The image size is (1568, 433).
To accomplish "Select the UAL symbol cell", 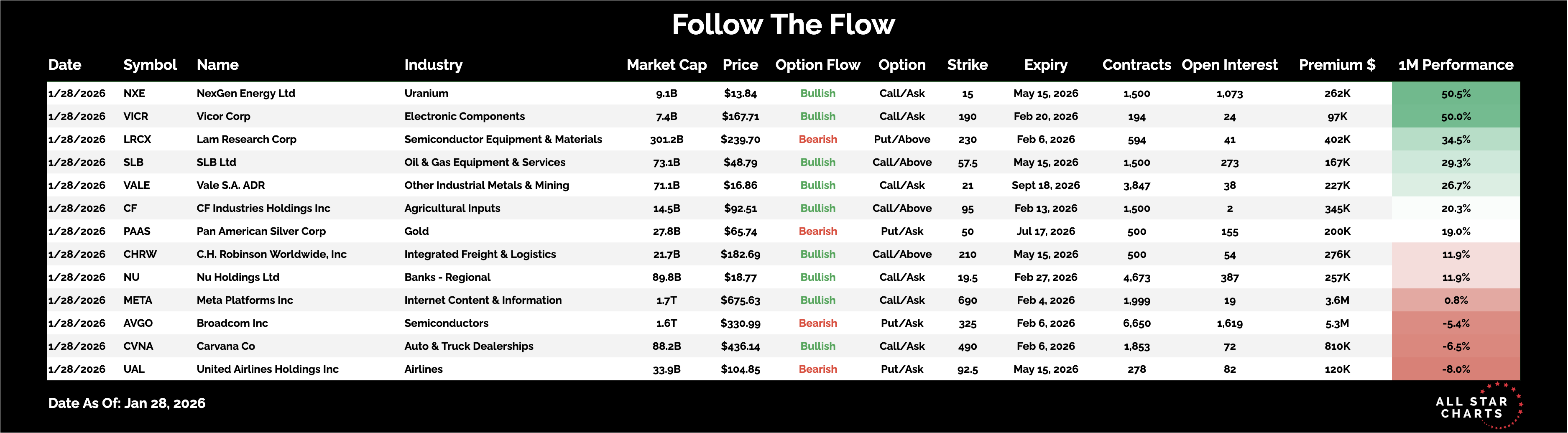I will coord(134,369).
